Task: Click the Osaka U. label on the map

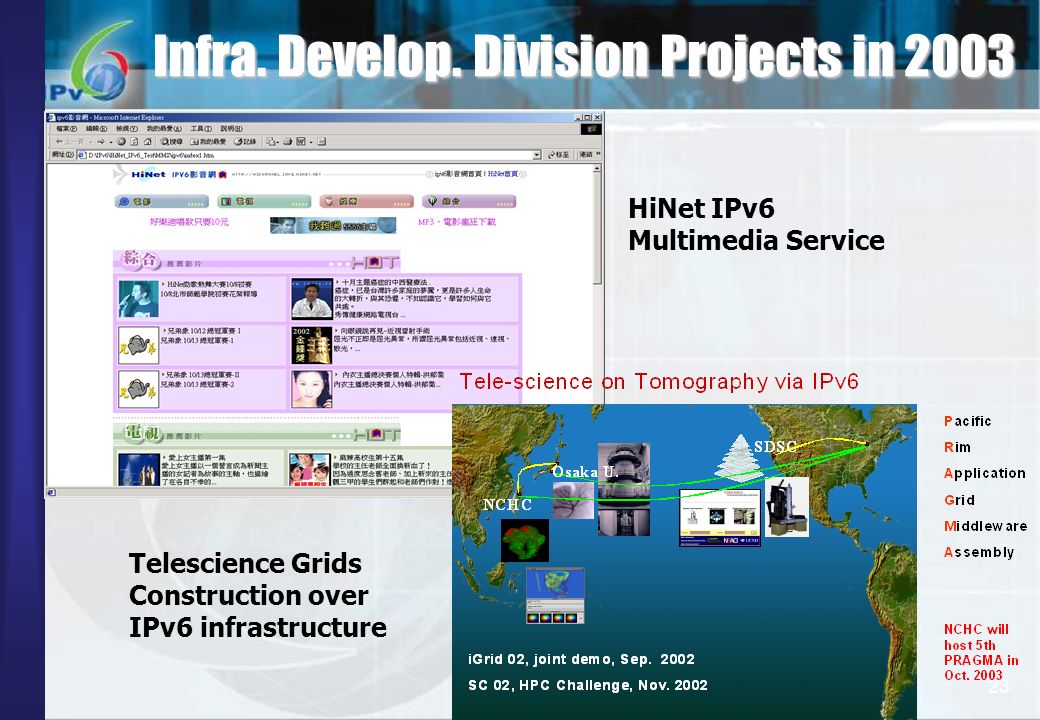Action: (585, 471)
